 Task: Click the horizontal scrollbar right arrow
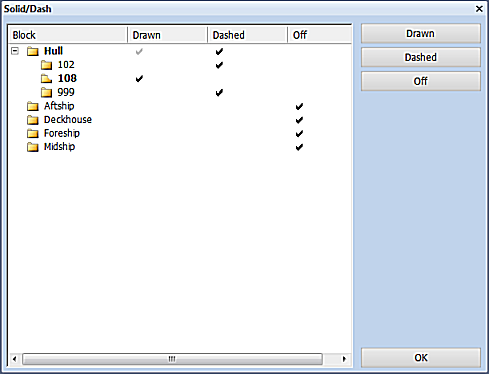344,359
